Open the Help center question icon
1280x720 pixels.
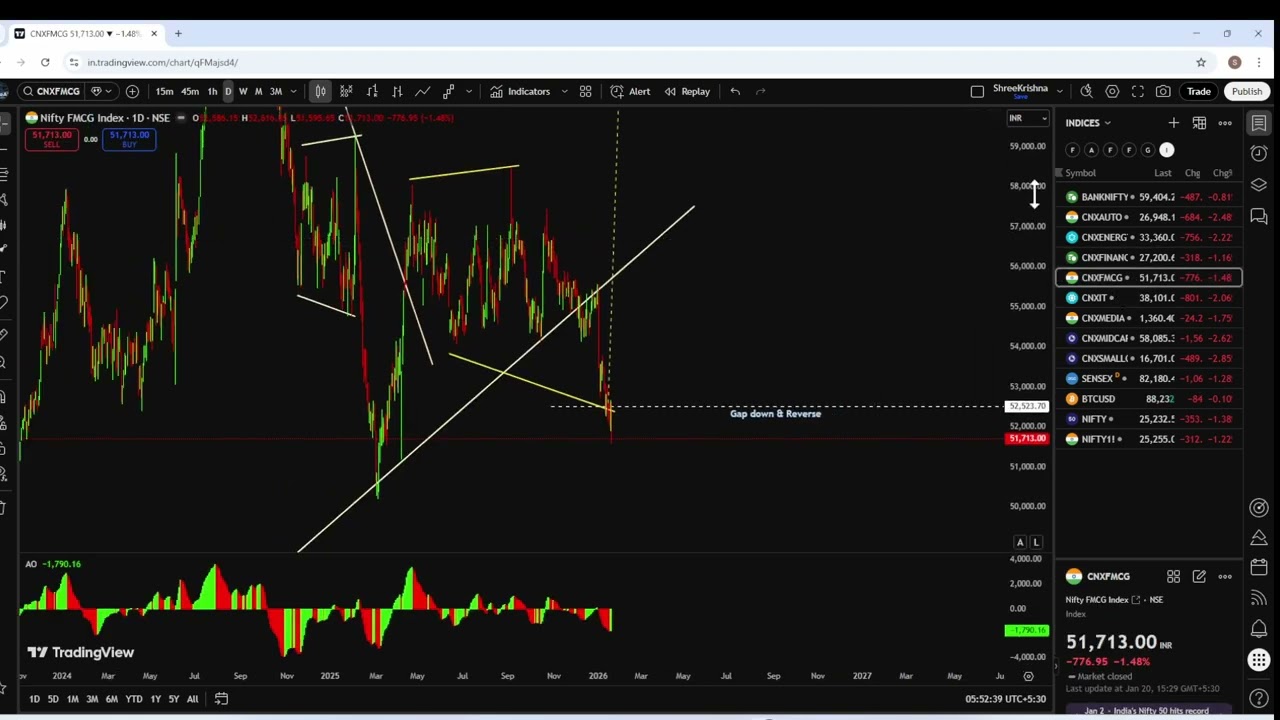(x=1259, y=698)
